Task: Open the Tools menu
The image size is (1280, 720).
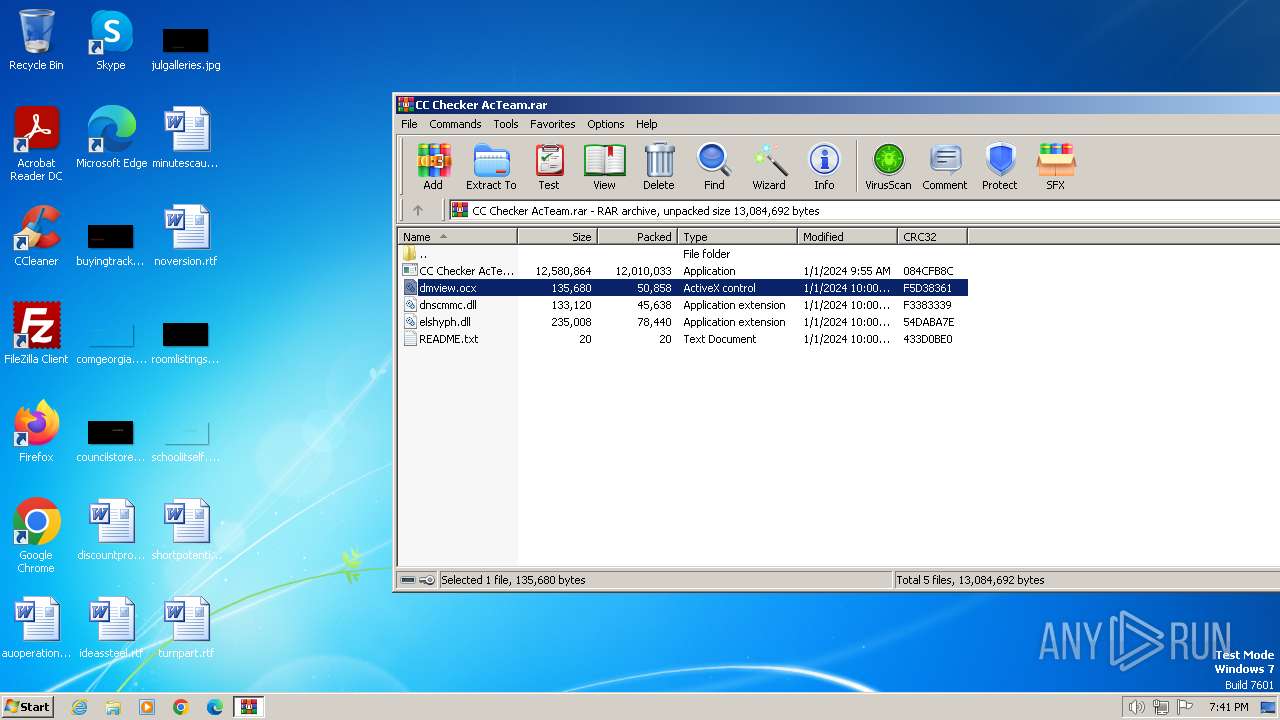Action: (x=506, y=124)
